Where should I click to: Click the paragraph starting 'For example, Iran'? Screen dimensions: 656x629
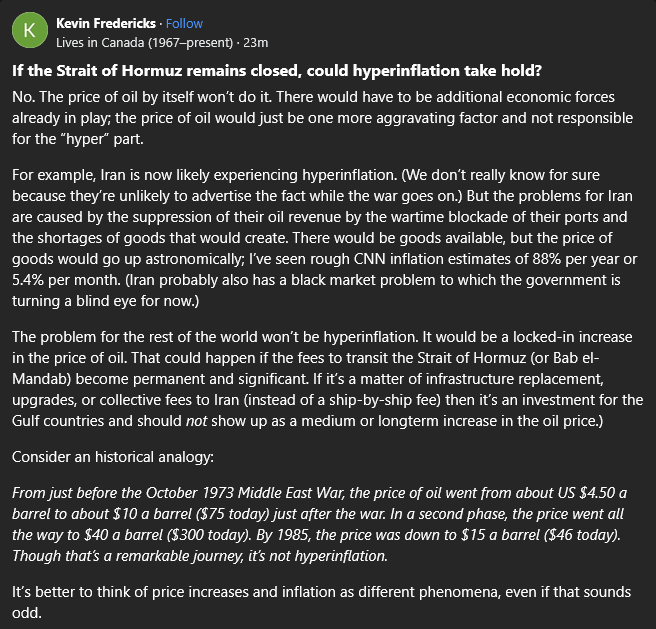[324, 238]
